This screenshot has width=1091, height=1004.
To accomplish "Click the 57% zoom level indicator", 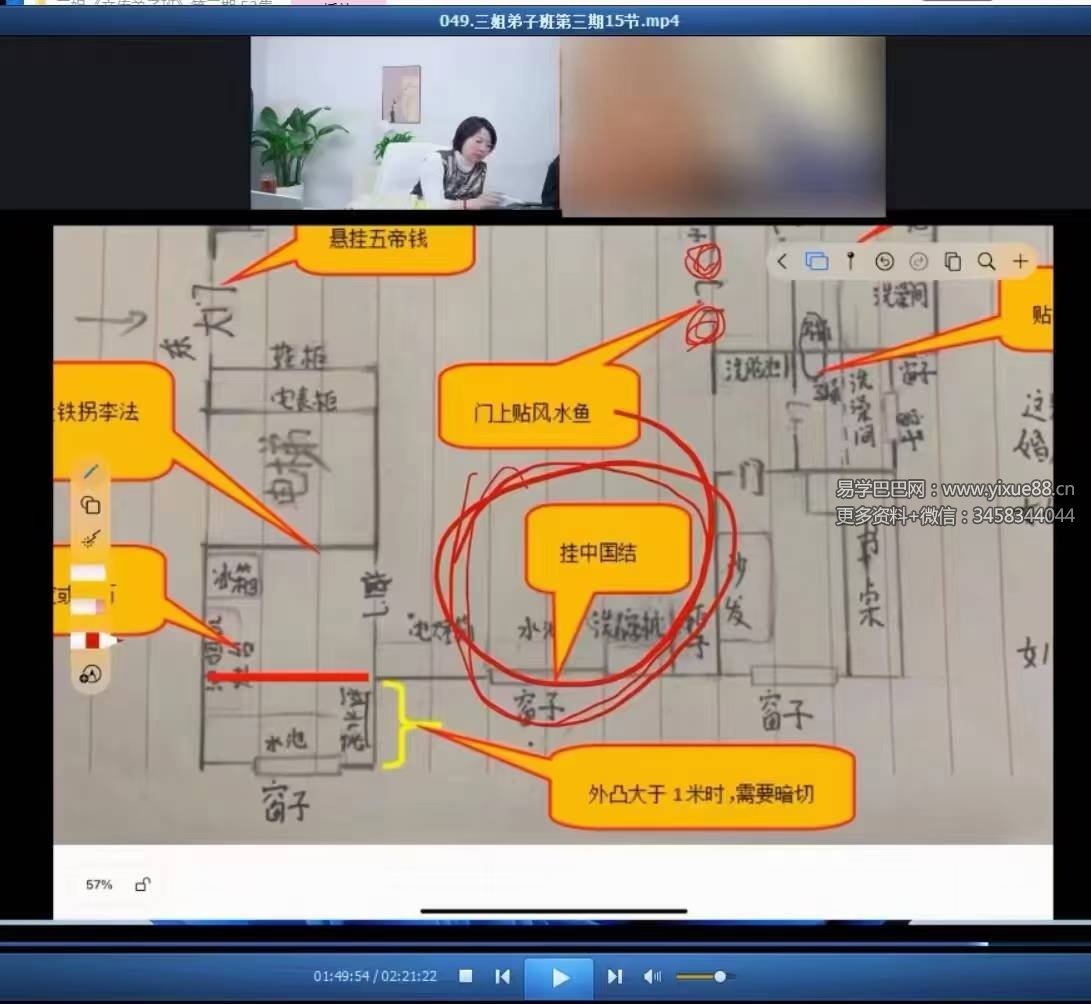I will pyautogui.click(x=99, y=885).
